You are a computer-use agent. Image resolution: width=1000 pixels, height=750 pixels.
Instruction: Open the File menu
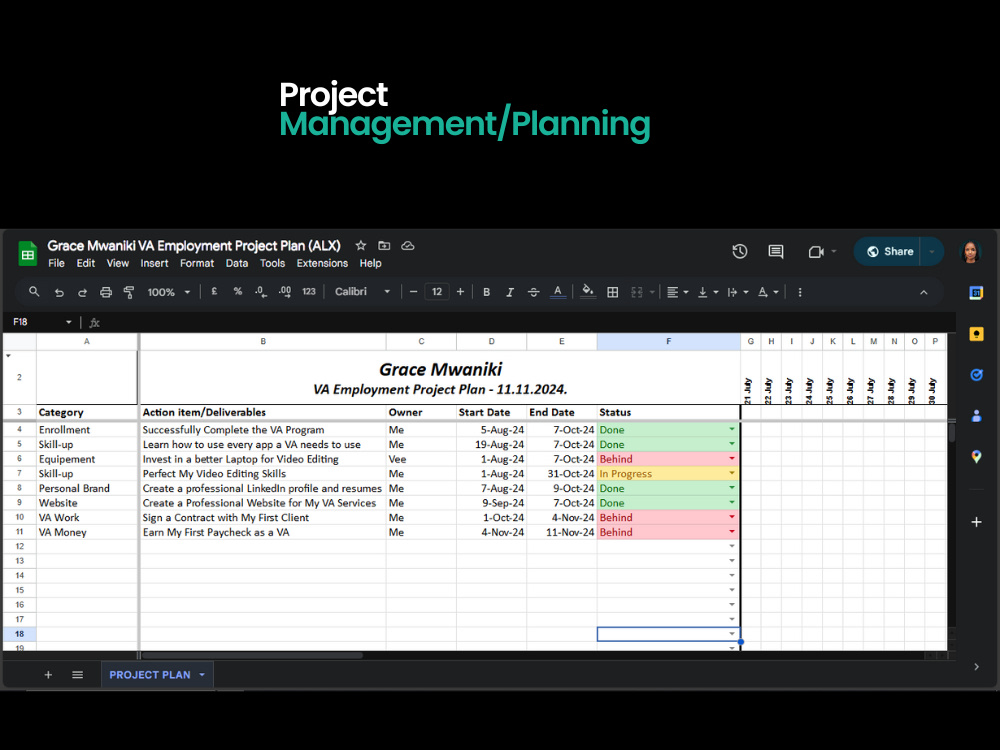click(x=56, y=263)
